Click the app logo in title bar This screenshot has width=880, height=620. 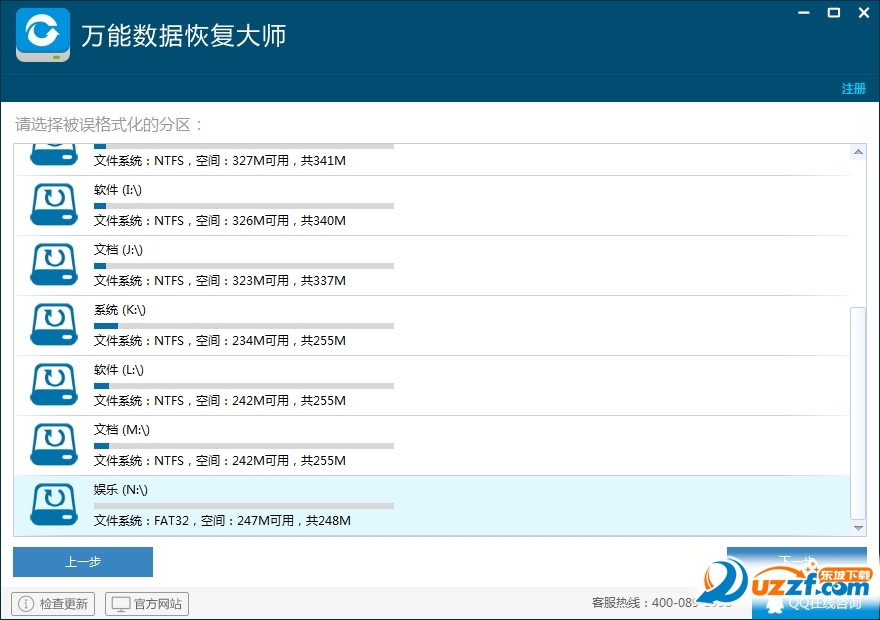[x=43, y=35]
